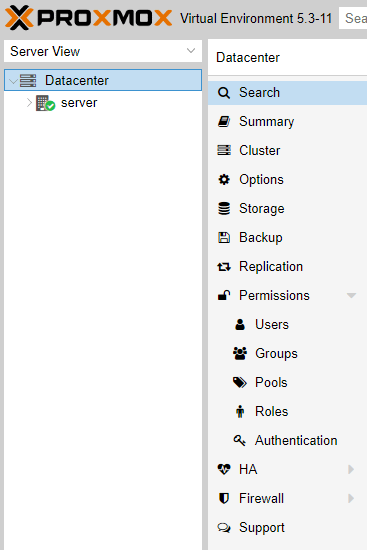
Task: Click the Authentication key icon
Action: [240, 440]
